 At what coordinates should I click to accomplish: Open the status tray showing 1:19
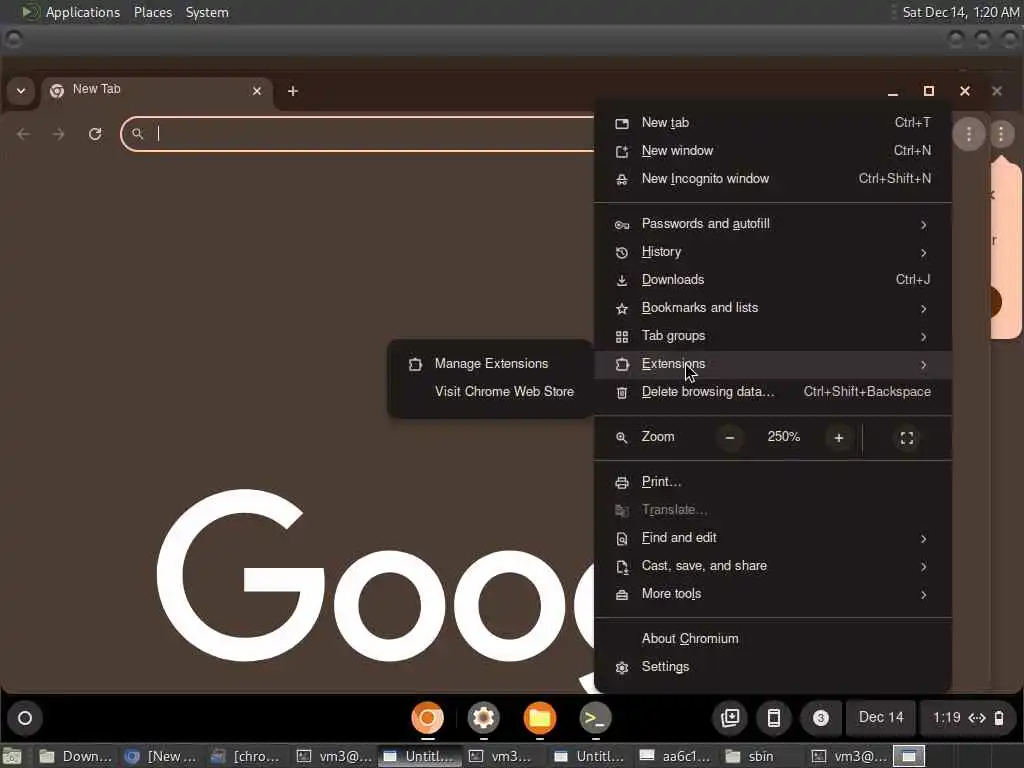click(x=967, y=718)
